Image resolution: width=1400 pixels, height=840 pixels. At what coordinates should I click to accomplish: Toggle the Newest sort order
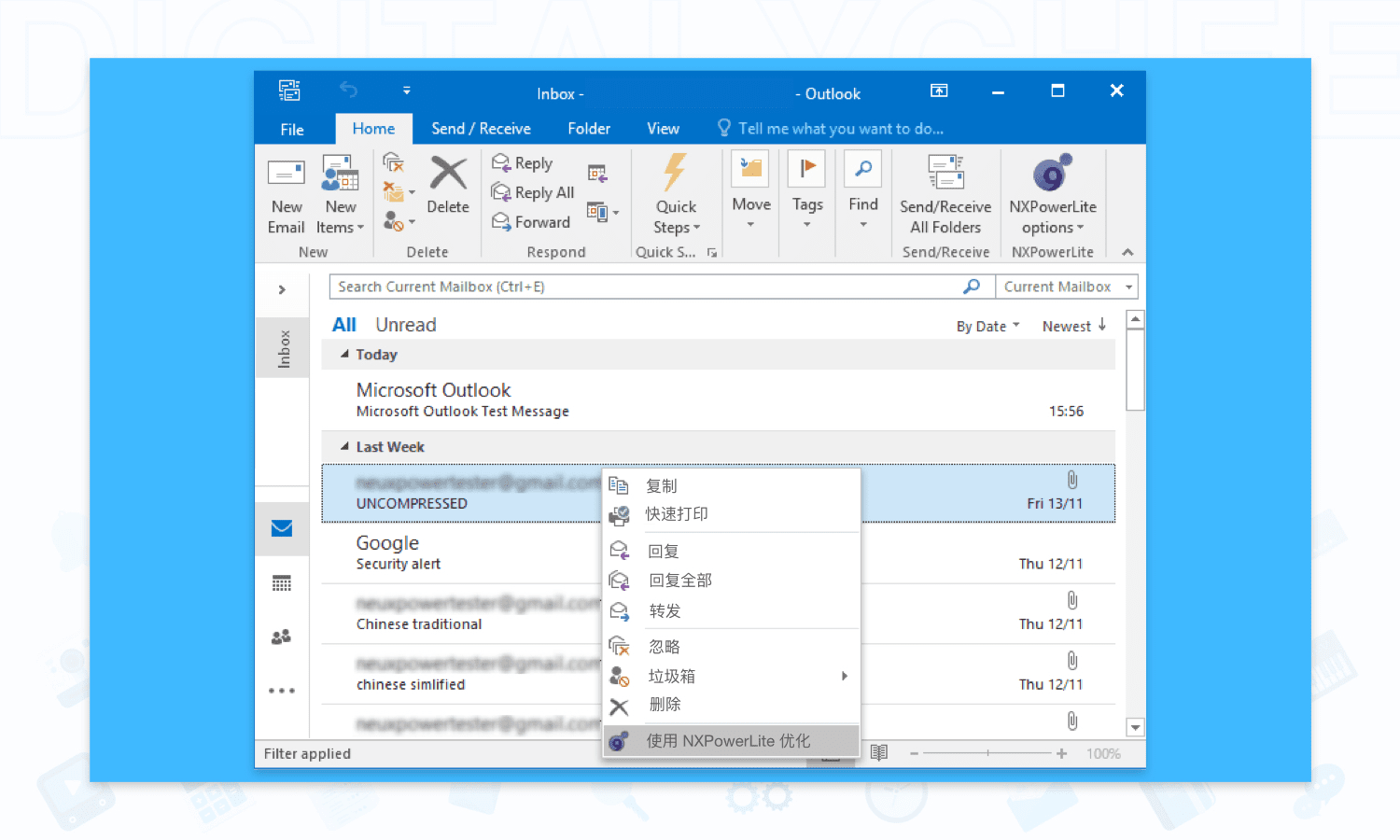pyautogui.click(x=1073, y=326)
